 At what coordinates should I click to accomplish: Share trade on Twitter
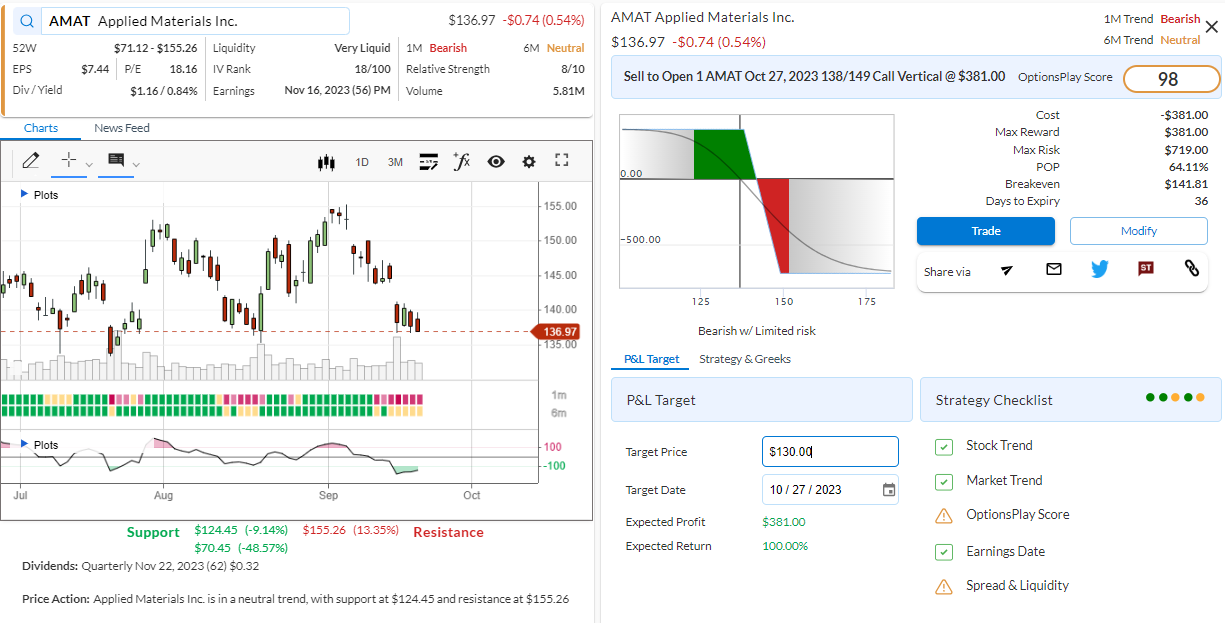pyautogui.click(x=1100, y=269)
